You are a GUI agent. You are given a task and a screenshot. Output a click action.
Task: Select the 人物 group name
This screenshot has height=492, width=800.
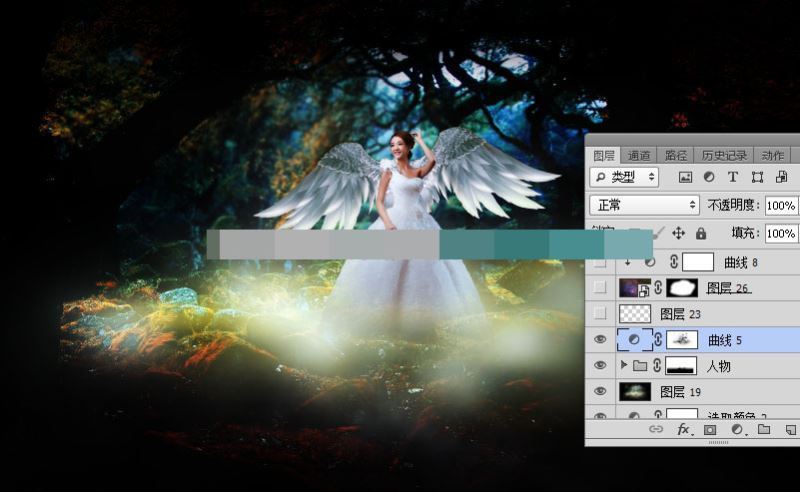click(x=718, y=366)
